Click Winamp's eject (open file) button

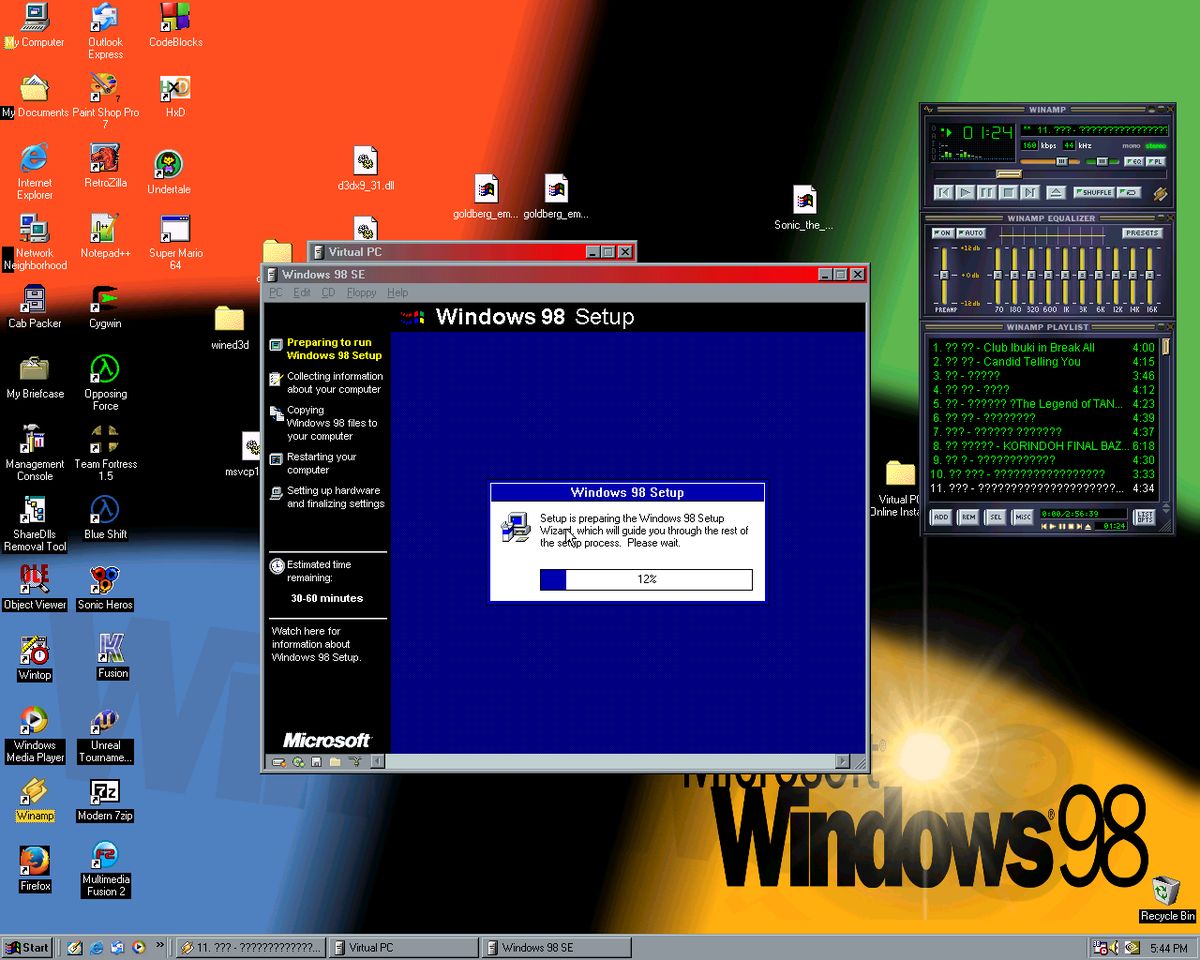pos(1056,192)
